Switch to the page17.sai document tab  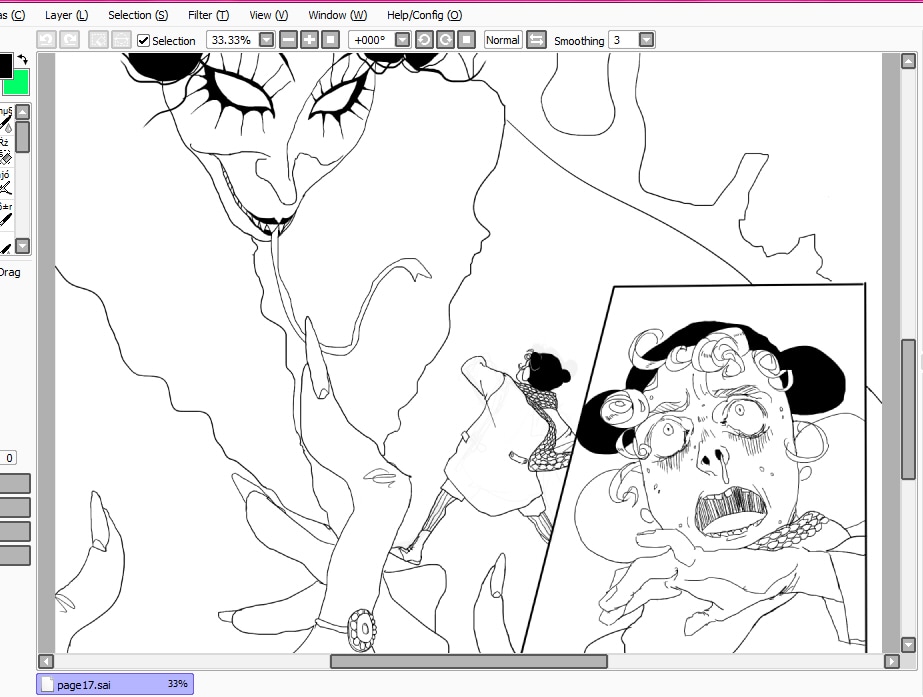click(114, 684)
